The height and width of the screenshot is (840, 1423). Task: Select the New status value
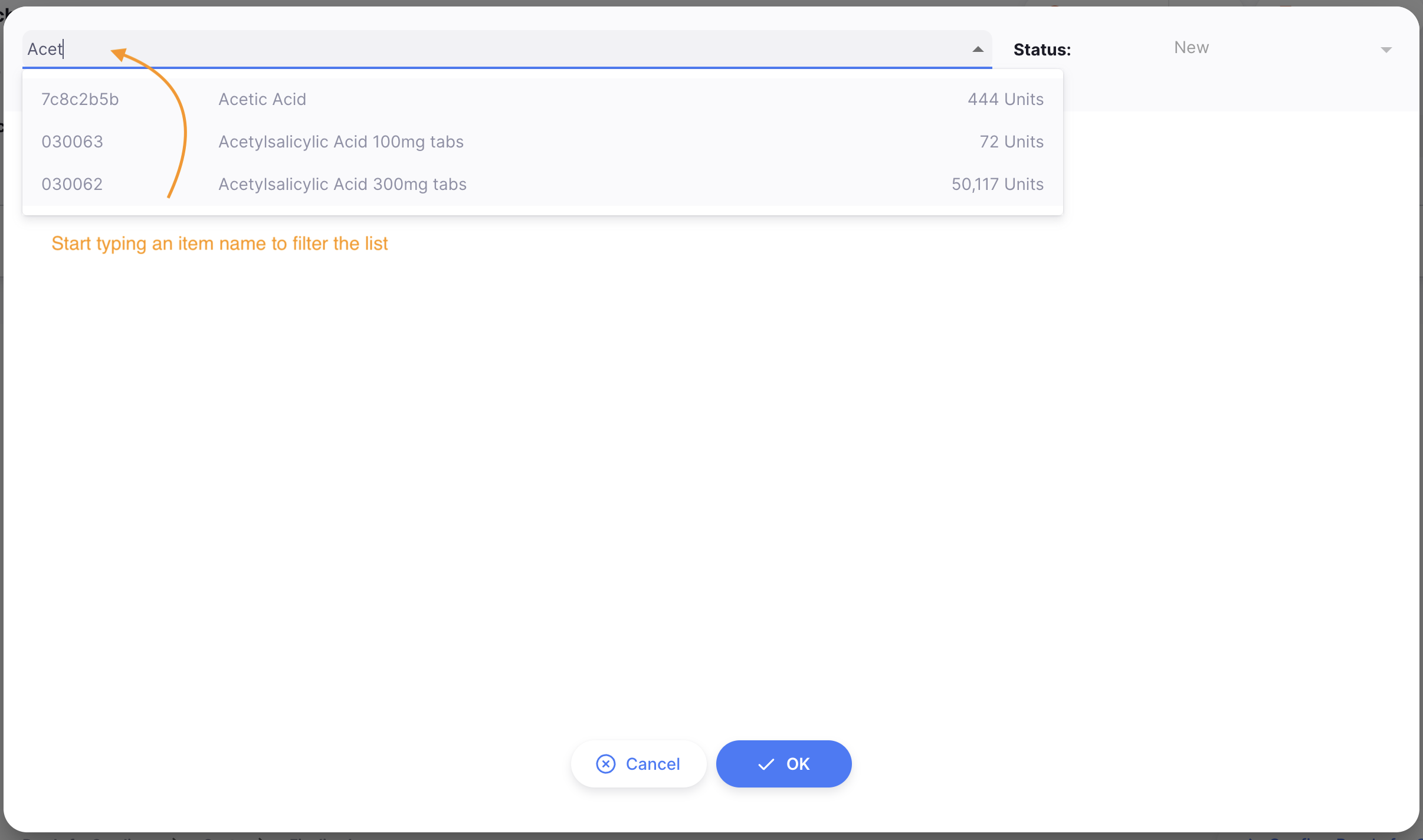click(x=1191, y=48)
